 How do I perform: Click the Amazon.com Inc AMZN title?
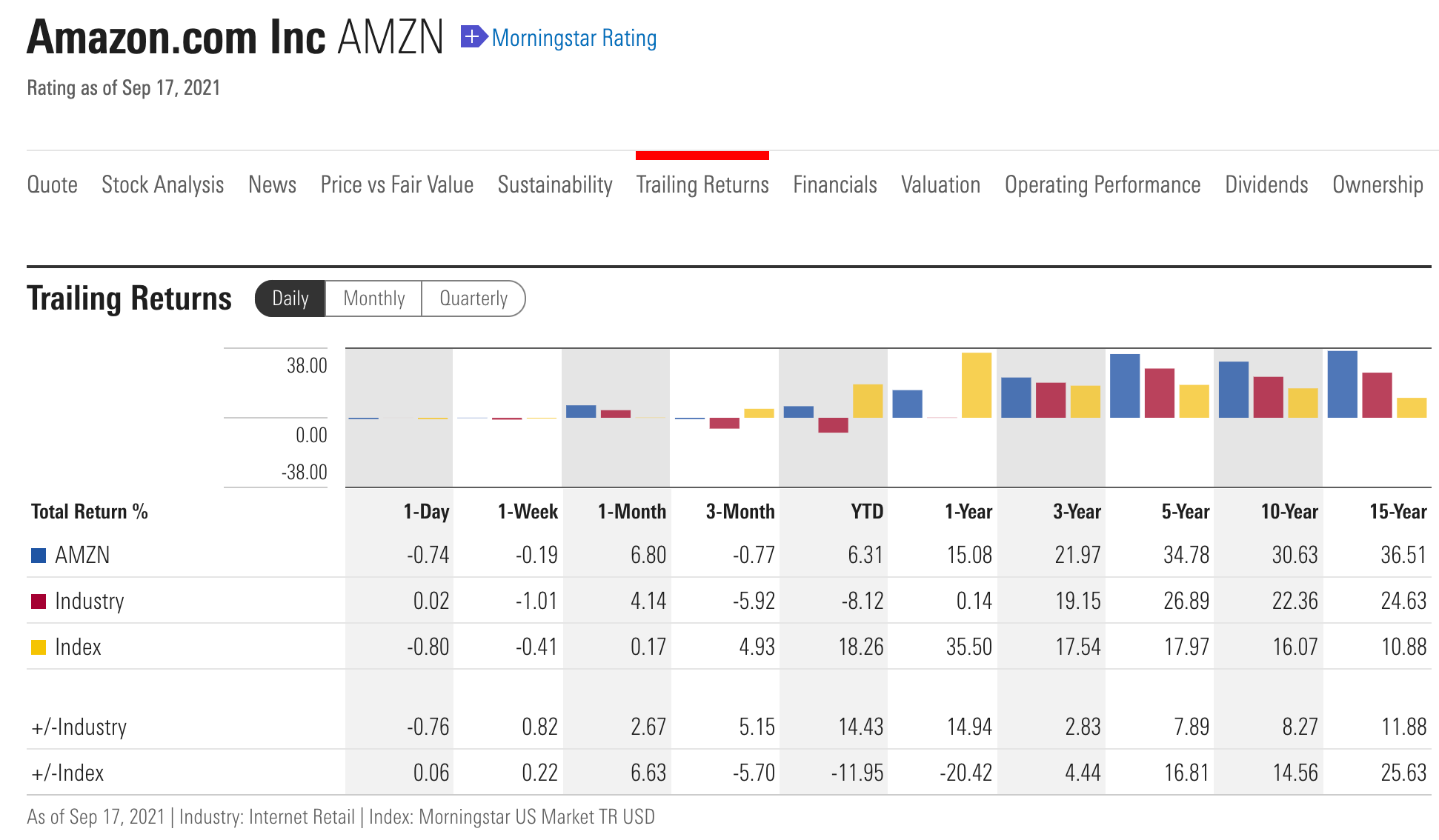[x=235, y=37]
